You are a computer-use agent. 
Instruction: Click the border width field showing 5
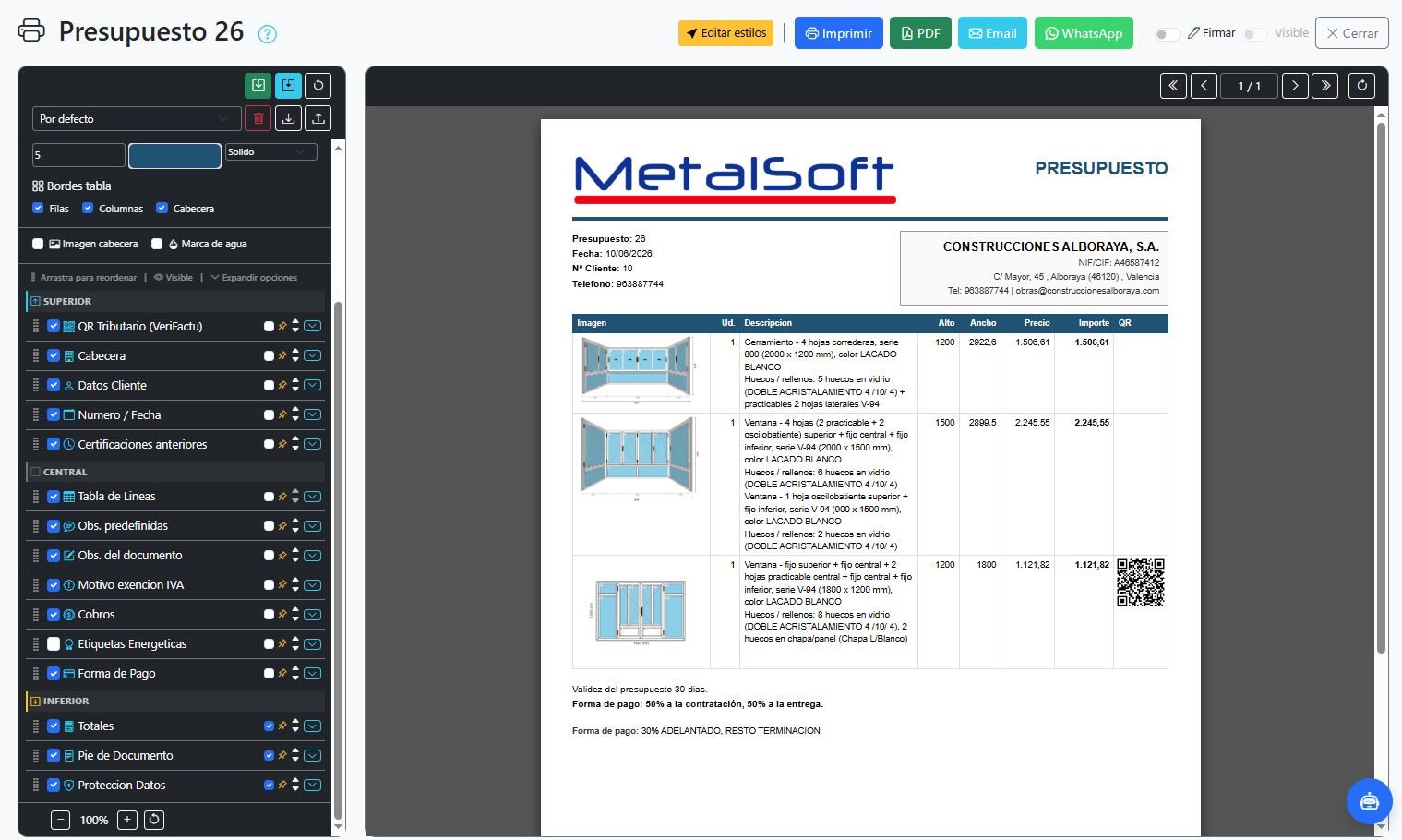[x=78, y=155]
